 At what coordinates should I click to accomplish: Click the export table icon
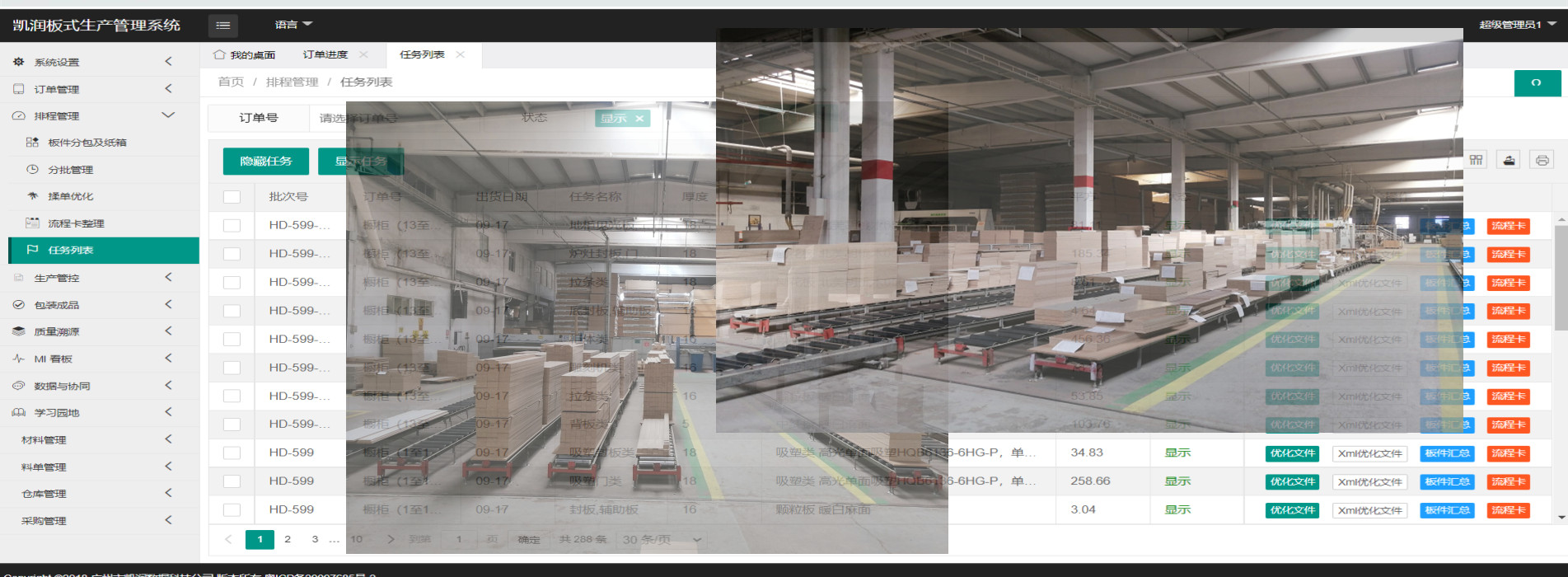(x=1509, y=160)
